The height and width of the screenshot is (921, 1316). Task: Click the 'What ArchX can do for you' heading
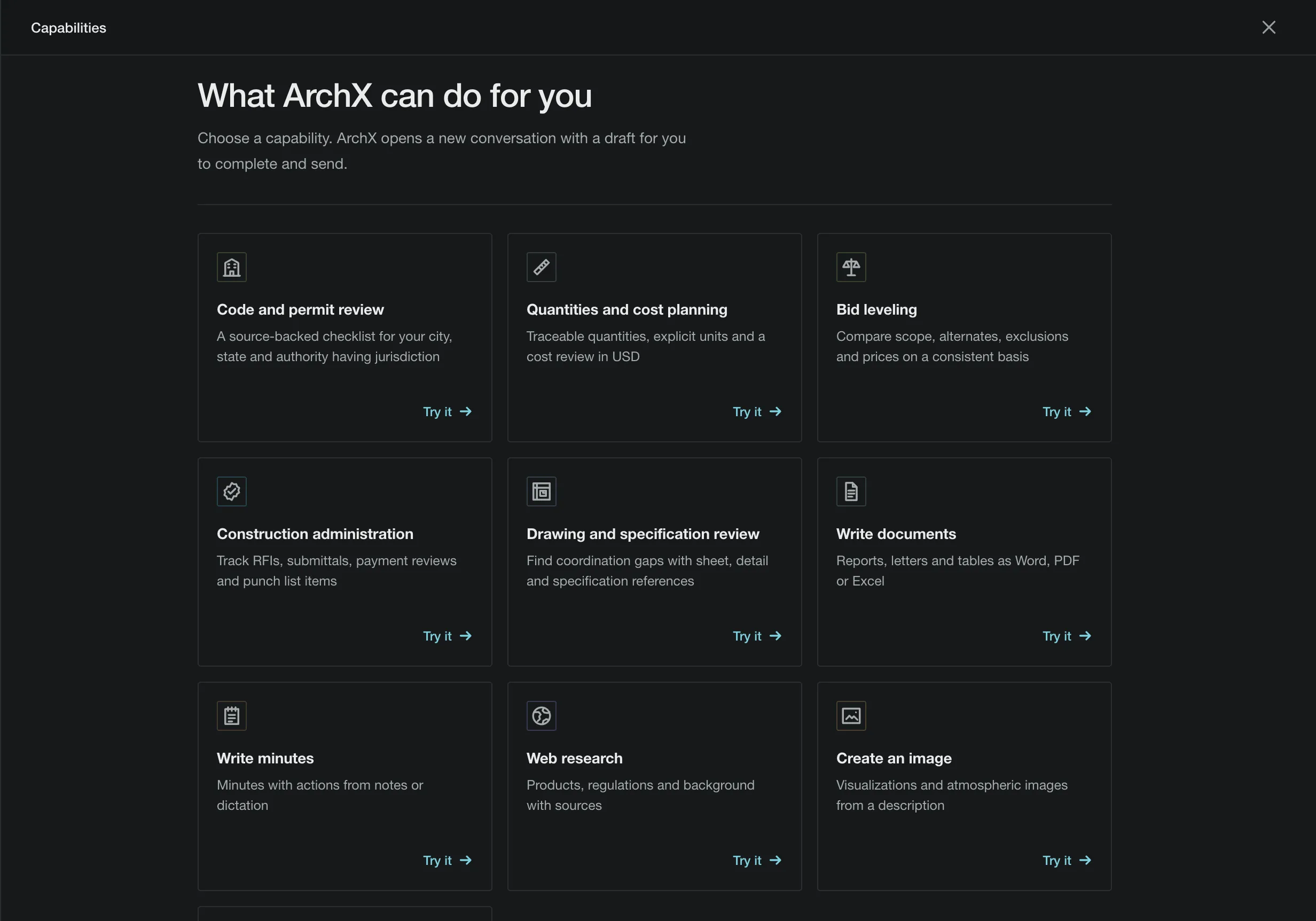point(394,96)
